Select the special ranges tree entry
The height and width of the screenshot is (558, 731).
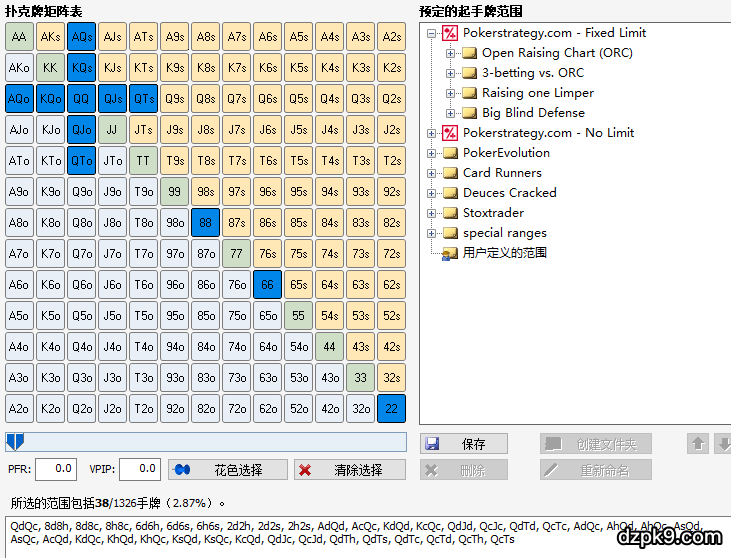coord(504,233)
